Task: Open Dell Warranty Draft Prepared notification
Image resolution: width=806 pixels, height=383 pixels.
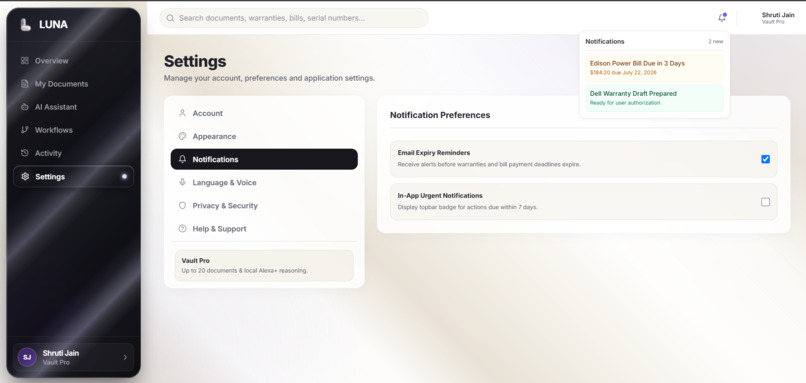Action: pyautogui.click(x=654, y=98)
